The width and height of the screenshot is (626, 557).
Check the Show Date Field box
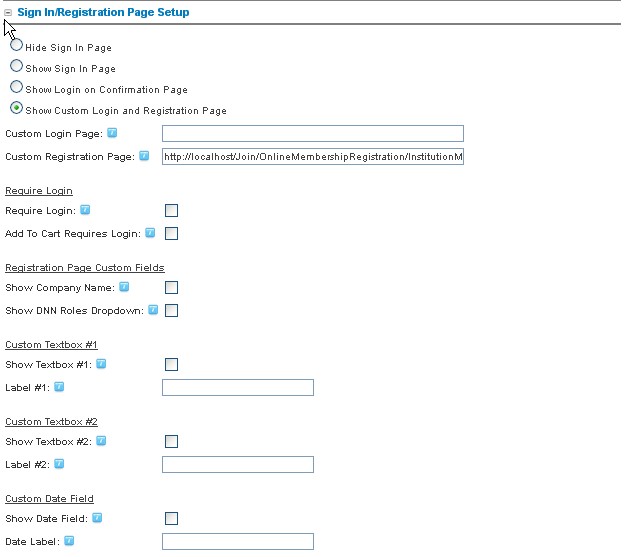171,519
